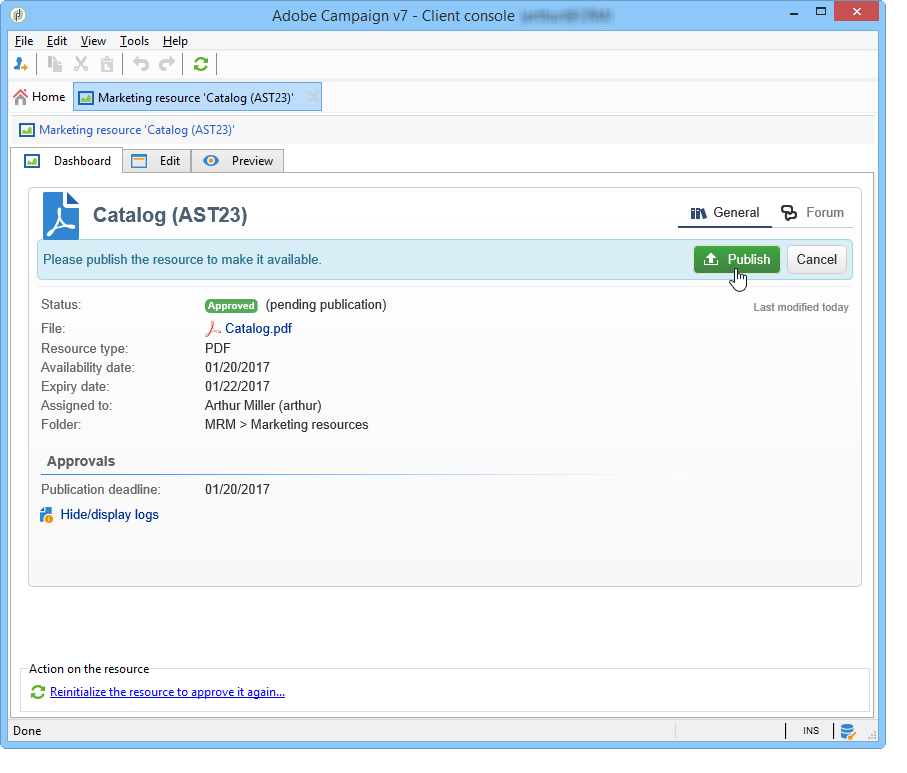Open the Tools menu
Image resolution: width=907 pixels, height=773 pixels.
click(x=134, y=41)
